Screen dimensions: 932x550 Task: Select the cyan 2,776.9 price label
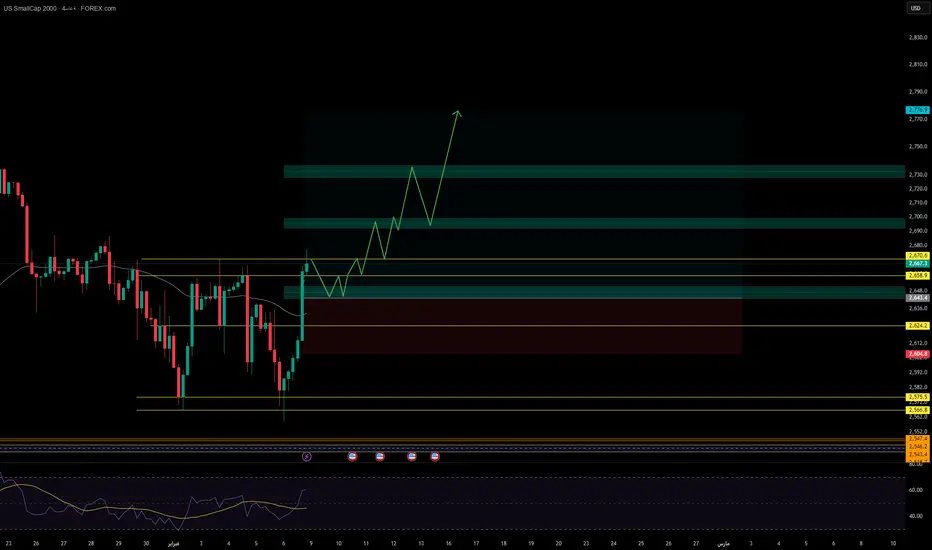918,110
